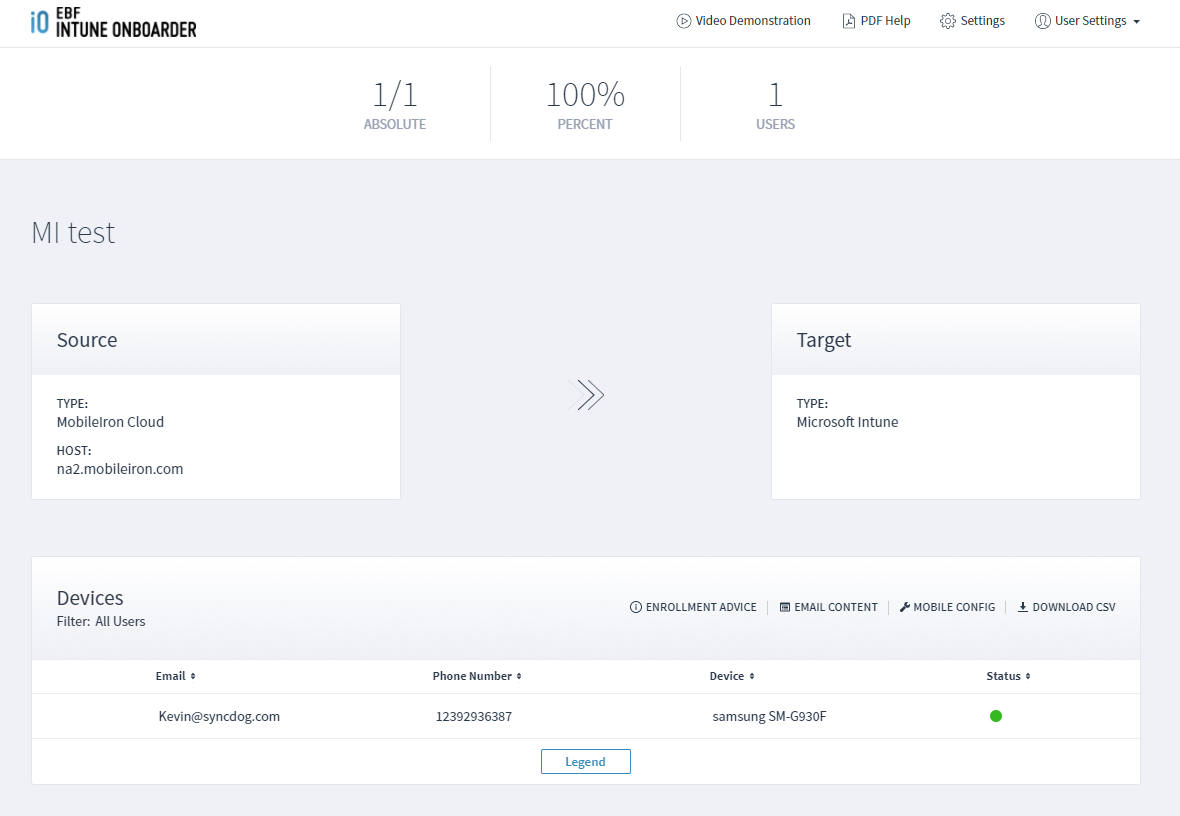Open the Legend button
The height and width of the screenshot is (816, 1180).
585,762
